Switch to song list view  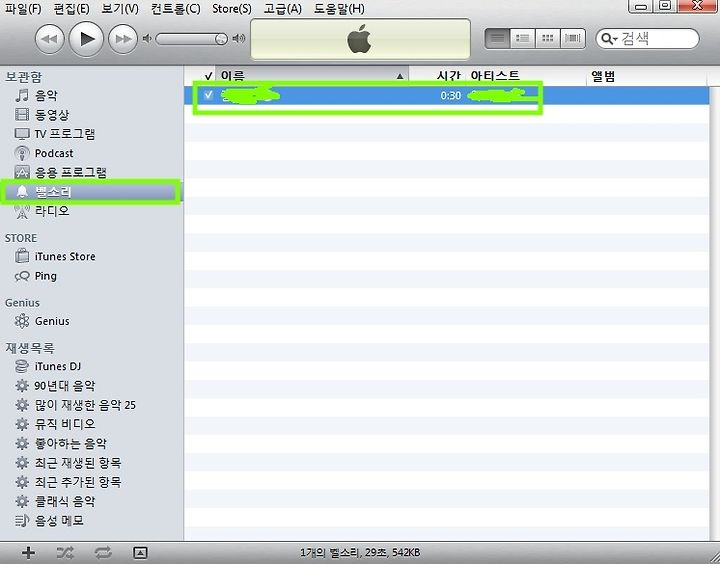(497, 39)
